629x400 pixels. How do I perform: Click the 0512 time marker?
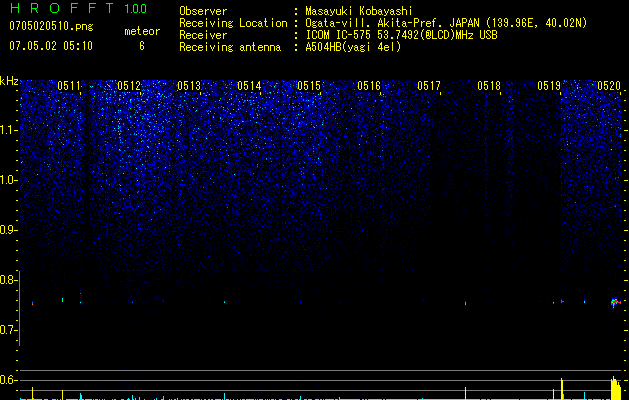pyautogui.click(x=129, y=85)
